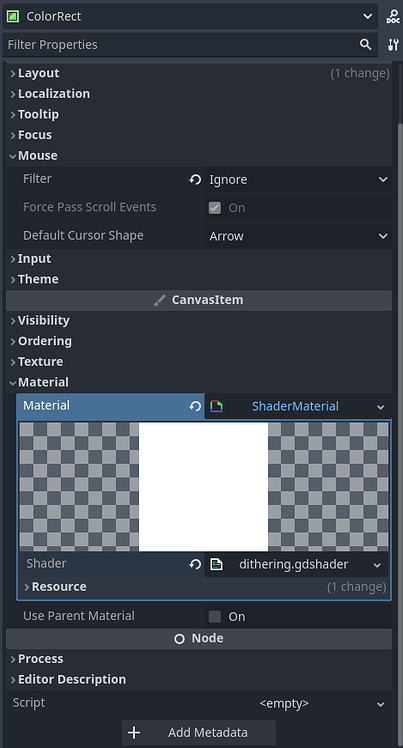This screenshot has height=748, width=403.
Task: Click the inspector tools settings icon
Action: (393, 45)
